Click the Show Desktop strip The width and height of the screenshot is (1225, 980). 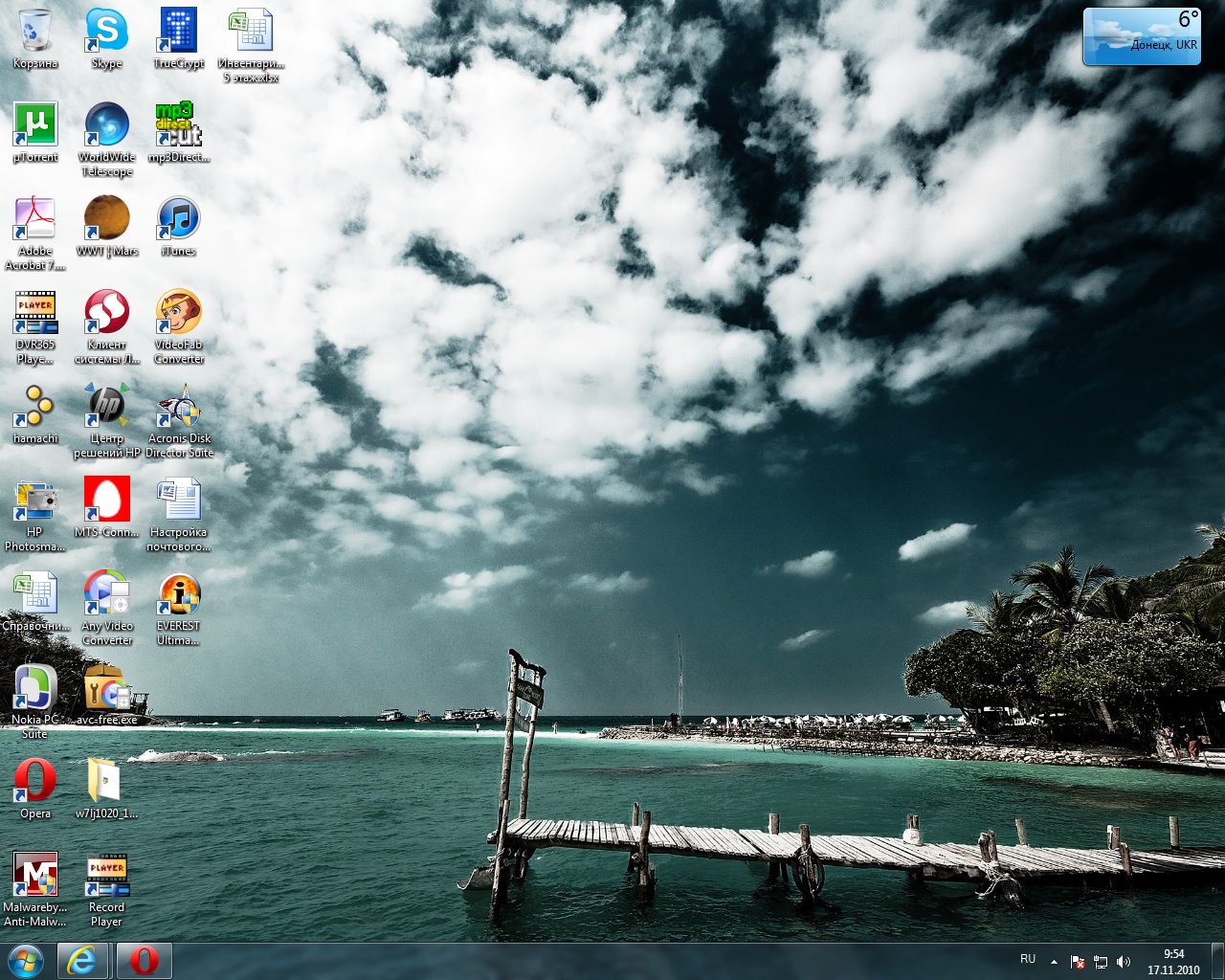coord(1217,961)
